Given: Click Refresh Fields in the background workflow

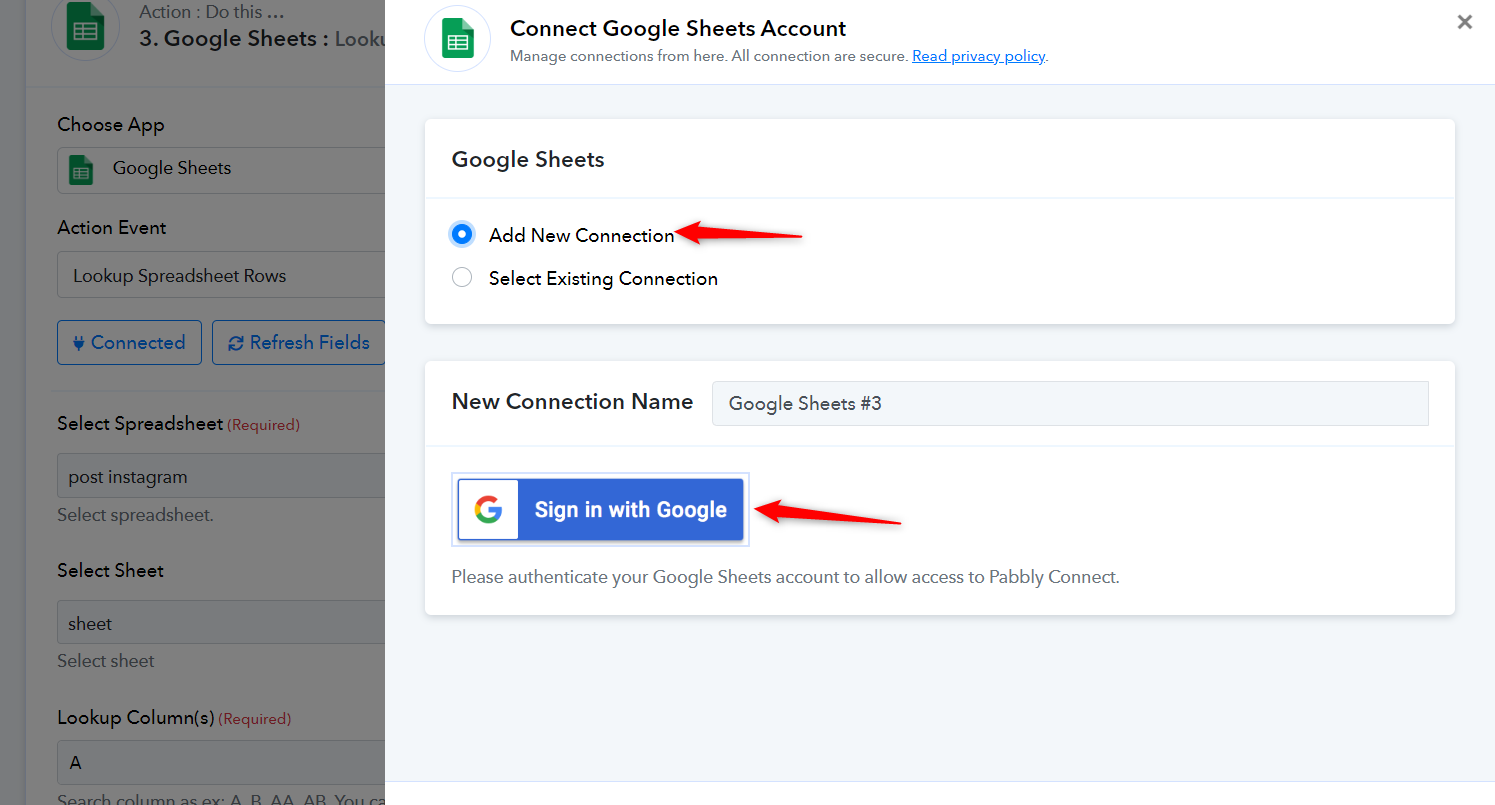Looking at the screenshot, I should (x=299, y=343).
